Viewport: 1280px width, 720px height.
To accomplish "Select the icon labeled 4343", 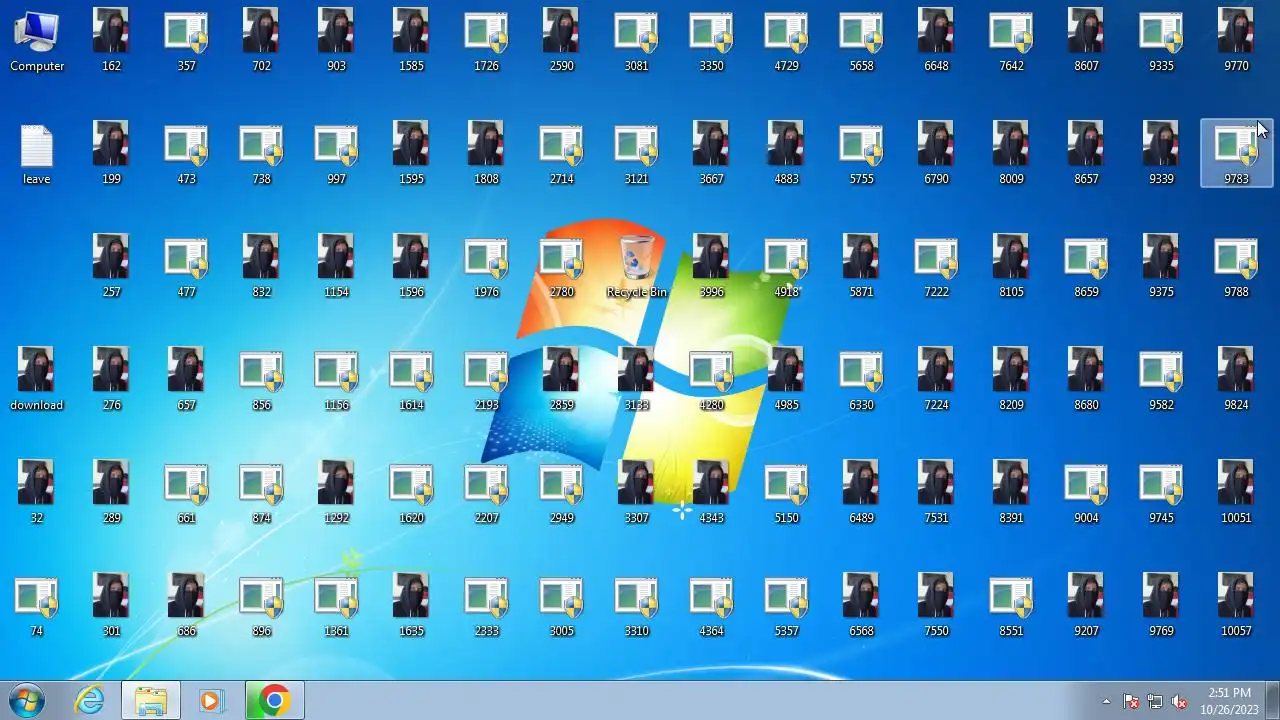I will click(711, 493).
